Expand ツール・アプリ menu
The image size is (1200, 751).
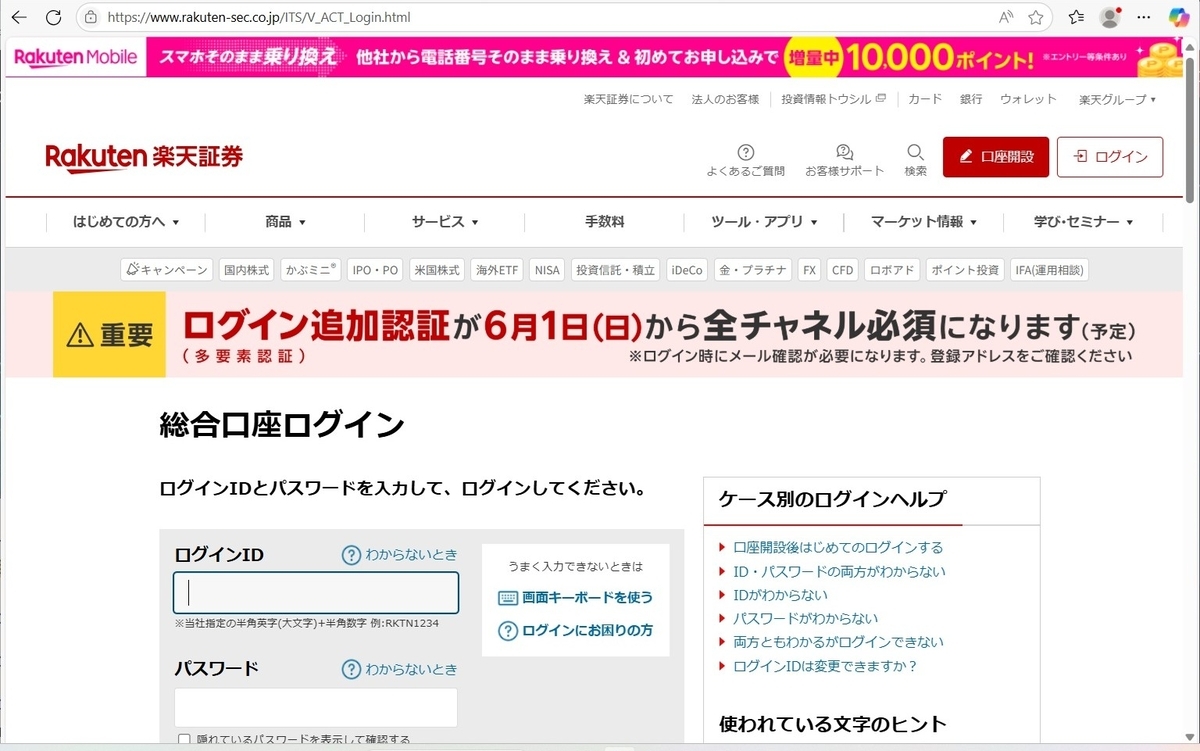(x=764, y=222)
